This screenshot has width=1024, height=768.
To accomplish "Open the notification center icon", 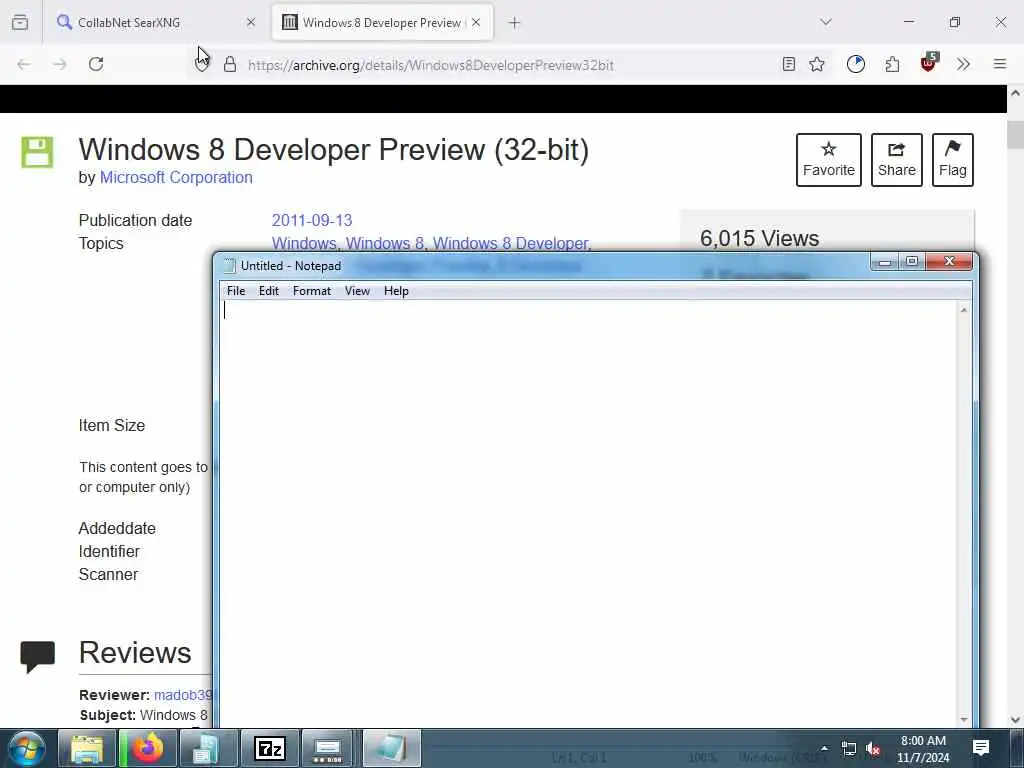I will click(x=981, y=748).
